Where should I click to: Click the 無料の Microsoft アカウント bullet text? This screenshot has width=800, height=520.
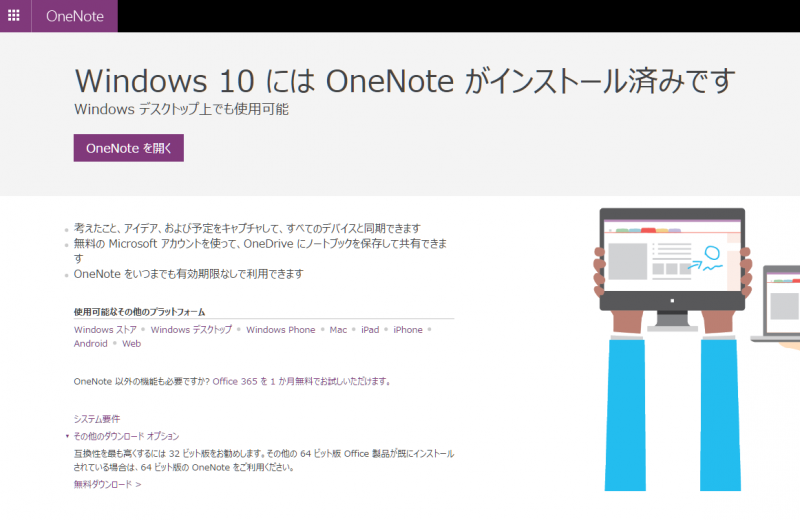coord(260,251)
